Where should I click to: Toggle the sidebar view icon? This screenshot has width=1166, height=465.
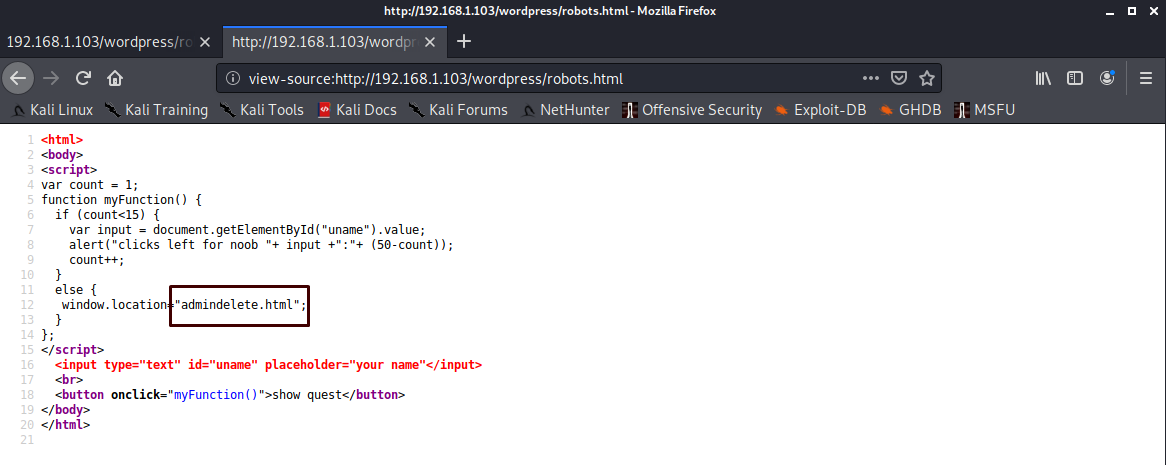(x=1075, y=78)
